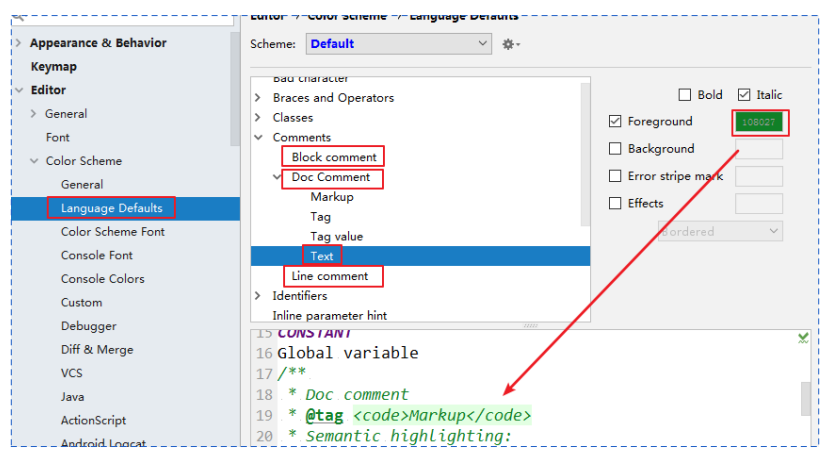Open the scheme gear settings icon
Image resolution: width=840 pixels, height=454 pixels.
pyautogui.click(x=511, y=44)
